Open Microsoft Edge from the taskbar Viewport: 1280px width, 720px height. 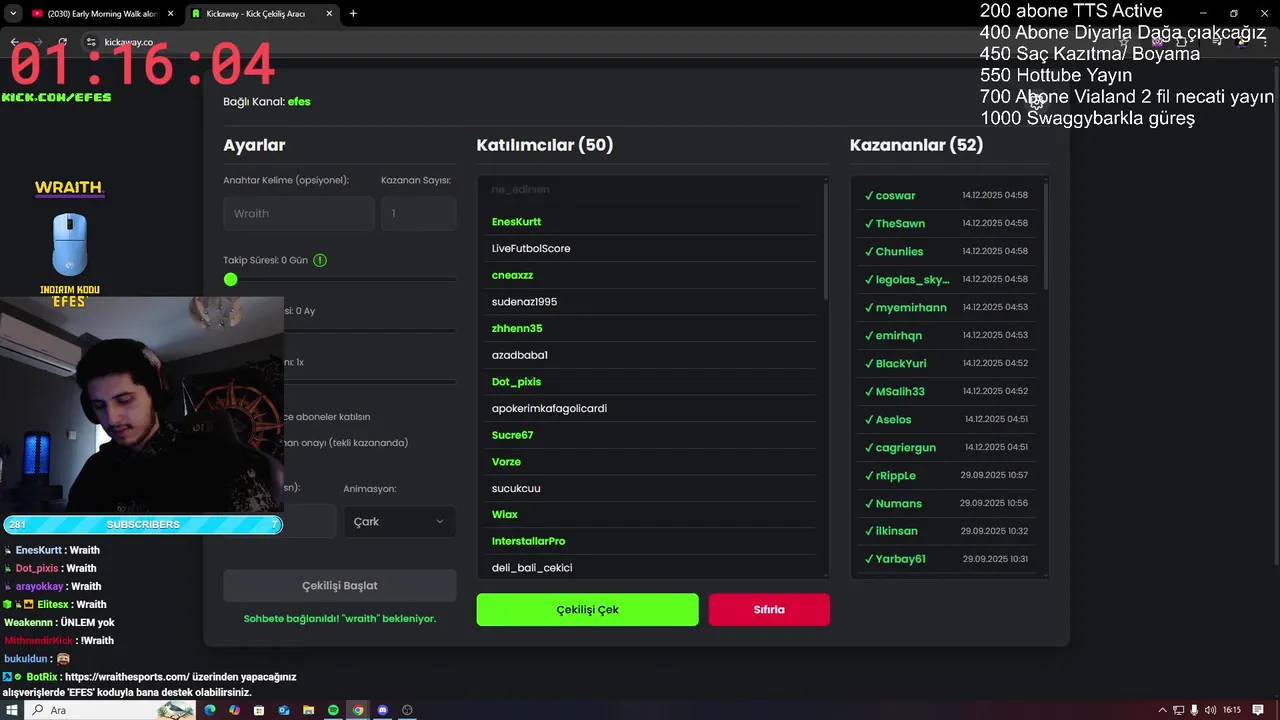click(210, 710)
